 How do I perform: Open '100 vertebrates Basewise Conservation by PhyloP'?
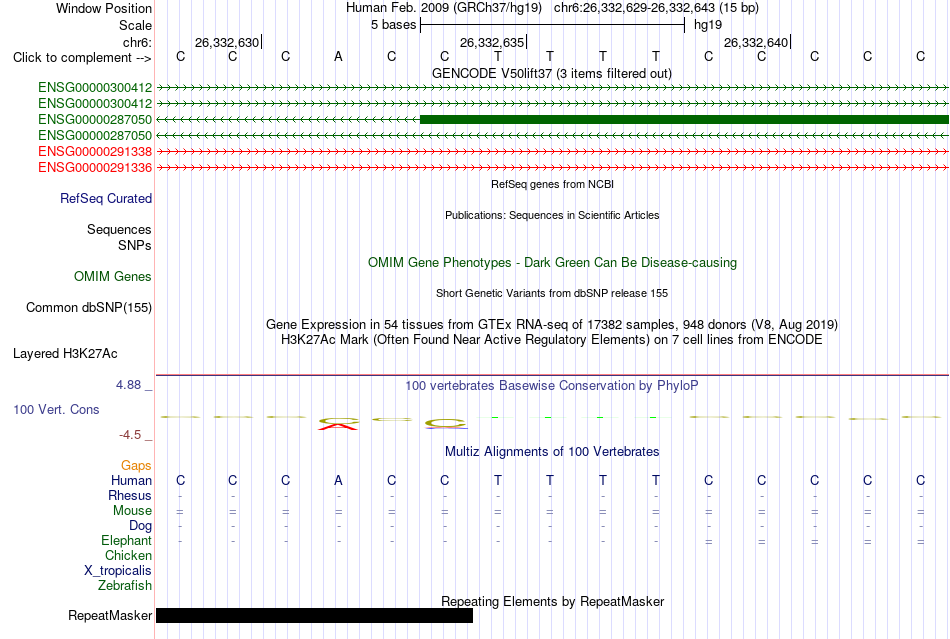(552, 385)
